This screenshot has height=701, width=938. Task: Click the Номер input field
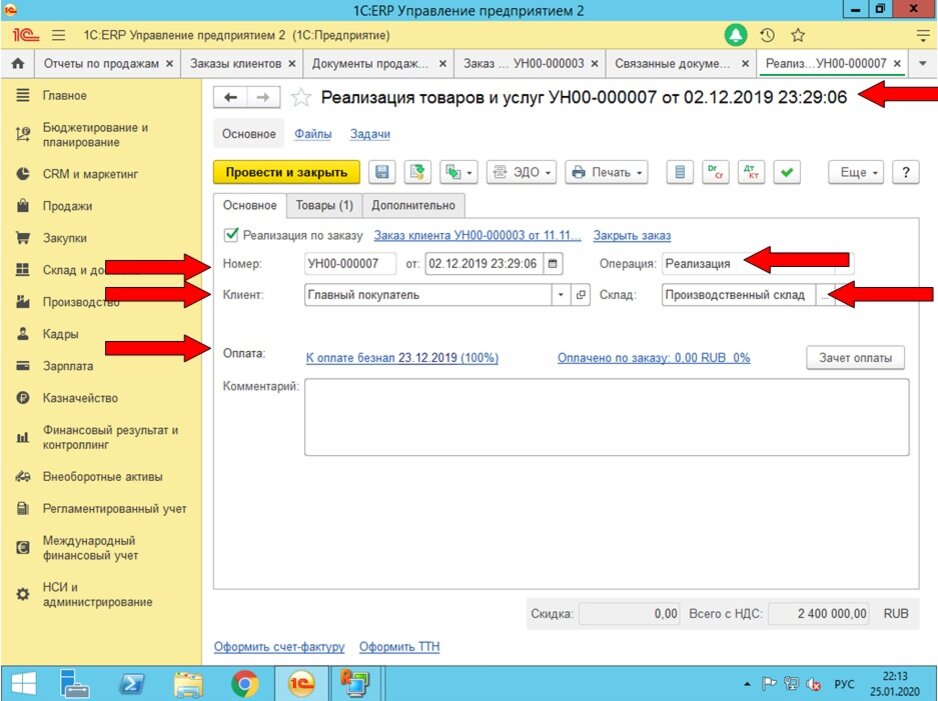[x=350, y=264]
